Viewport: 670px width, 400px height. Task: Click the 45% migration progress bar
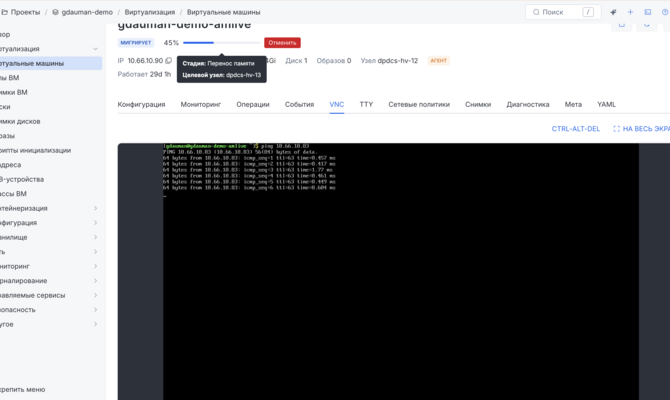[221, 43]
